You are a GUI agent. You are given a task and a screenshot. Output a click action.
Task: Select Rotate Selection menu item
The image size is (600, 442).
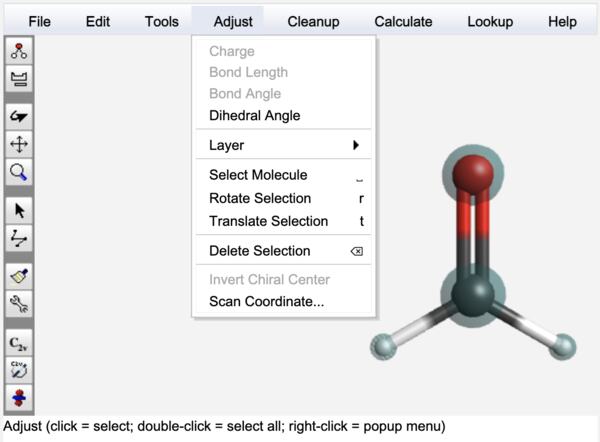[x=260, y=198]
